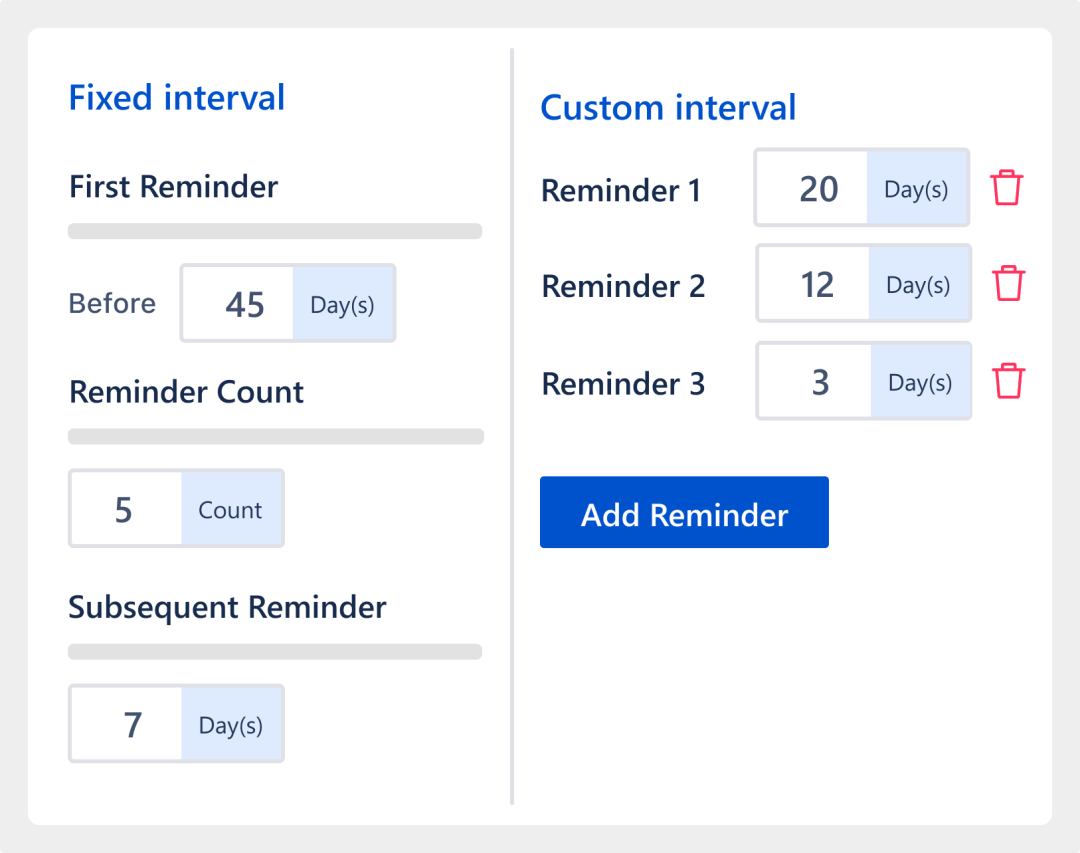Screen dimensions: 1080x853
Task: Click the Subsequent Reminder field showing 7
Action: pos(128,724)
